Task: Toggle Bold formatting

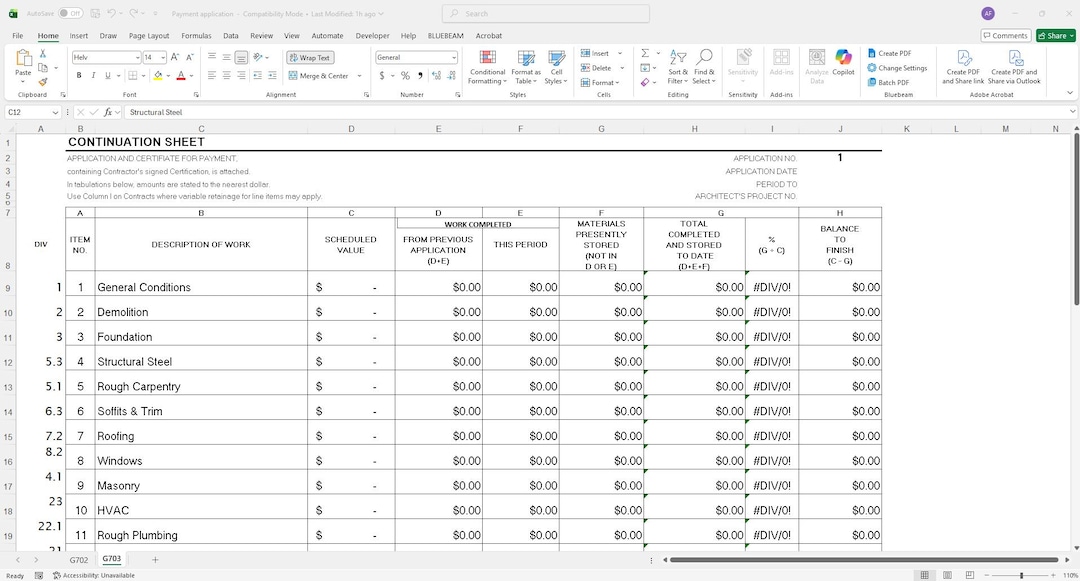Action: pos(79,76)
